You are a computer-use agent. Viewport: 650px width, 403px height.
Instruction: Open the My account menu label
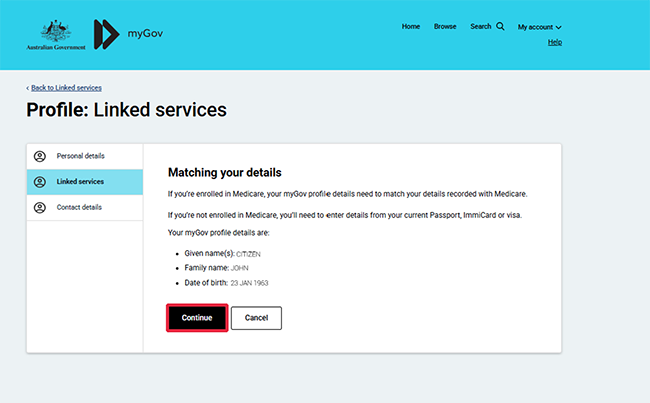point(535,27)
